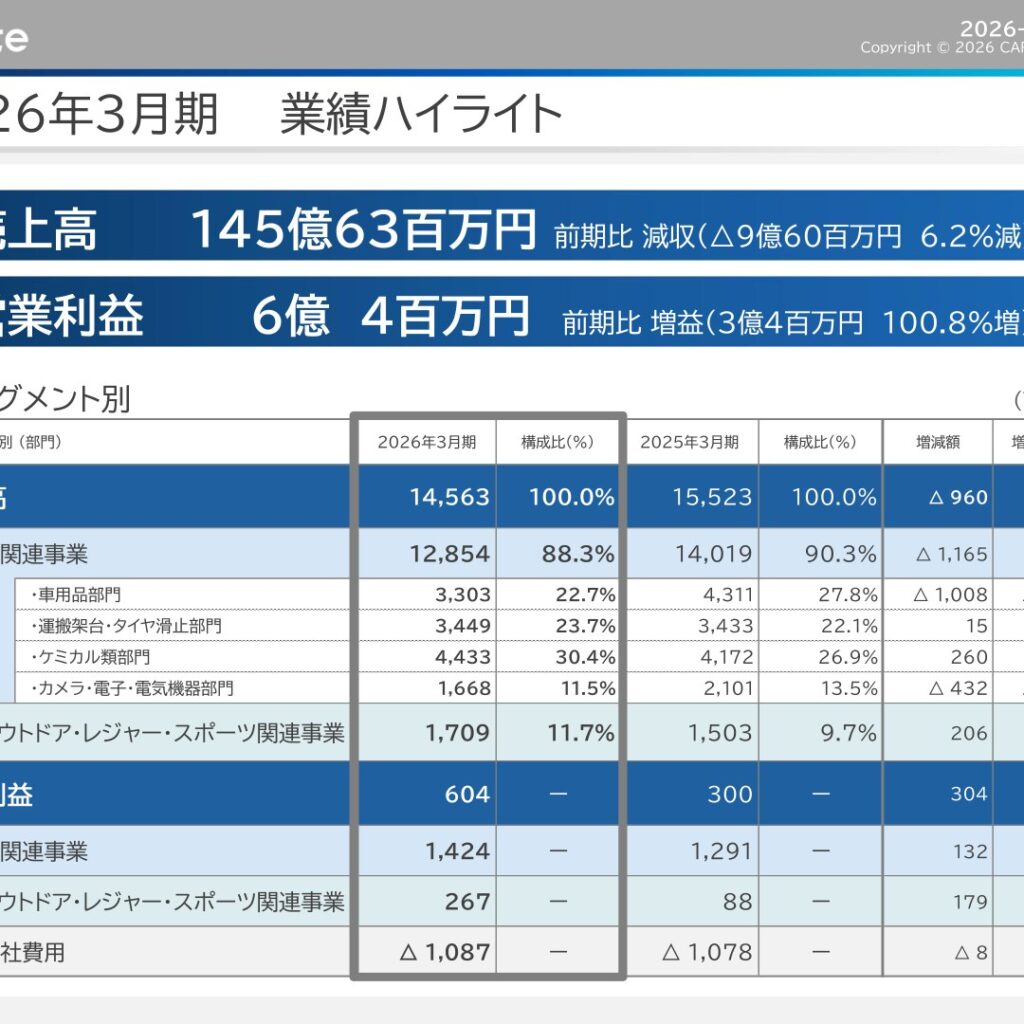Select value 3,449 in table

pos(463,626)
